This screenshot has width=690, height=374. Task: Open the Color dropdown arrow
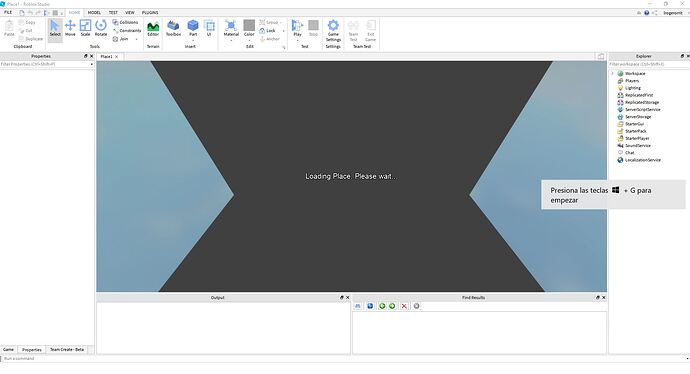(x=249, y=40)
